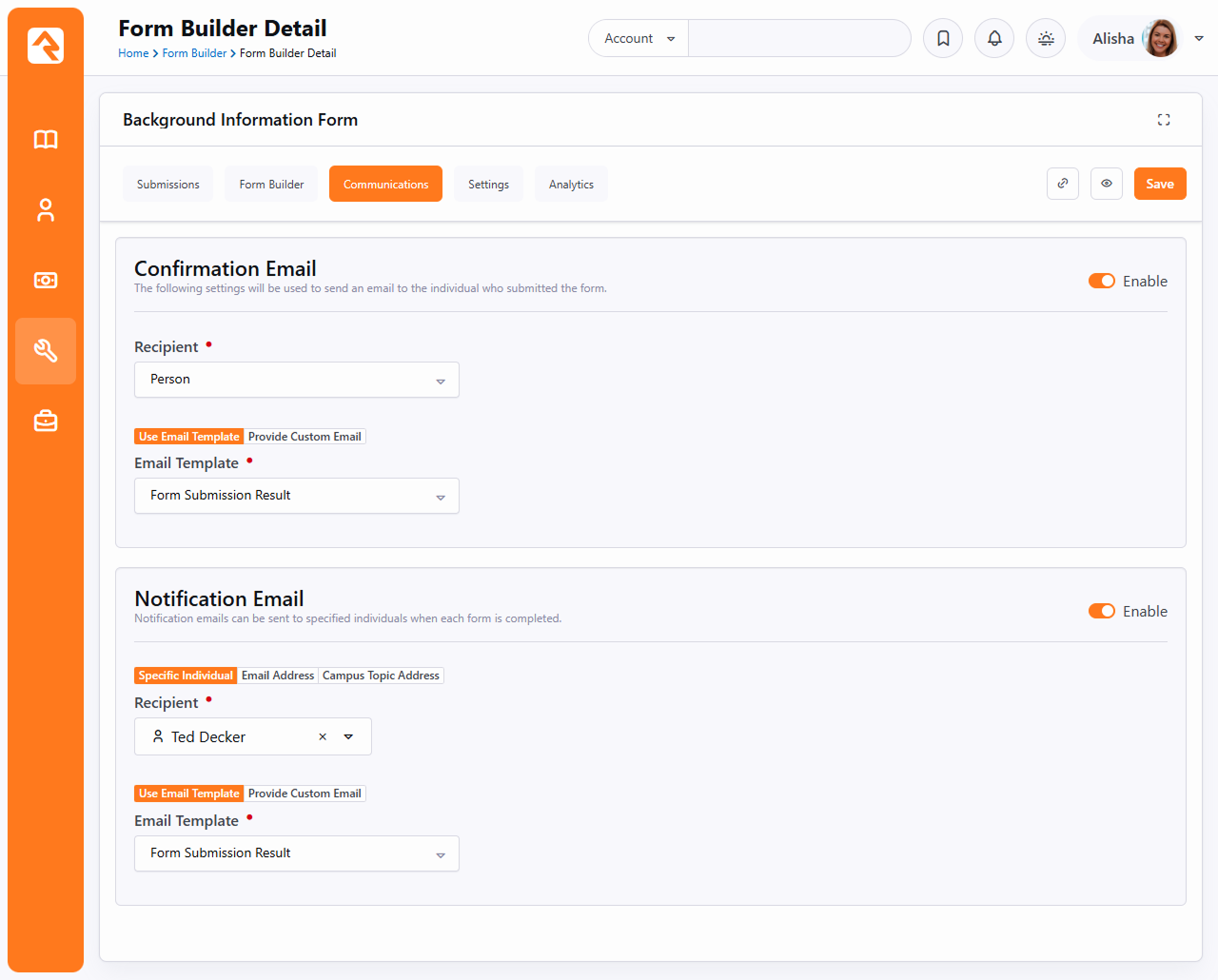
Task: Switch to the Submissions tab
Action: click(168, 185)
